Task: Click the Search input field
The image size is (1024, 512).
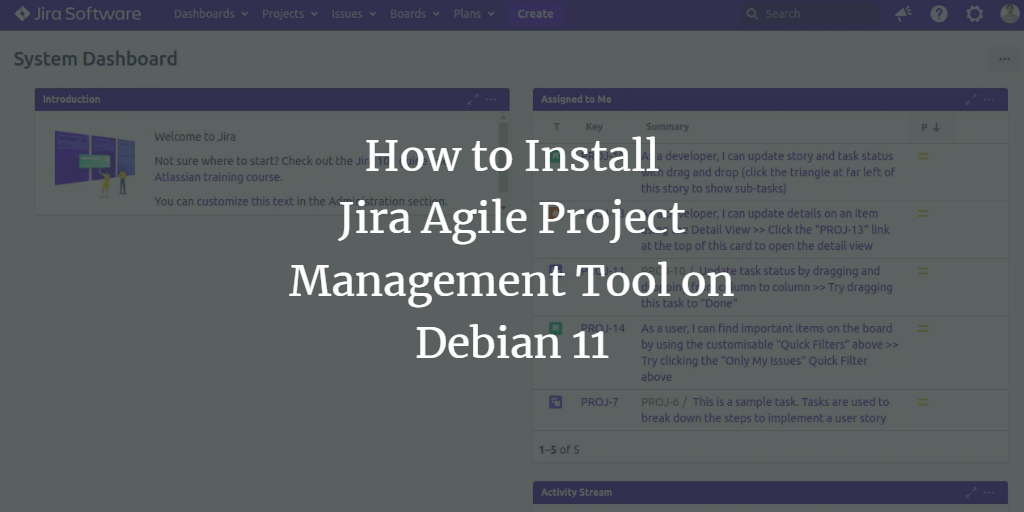Action: [x=808, y=14]
